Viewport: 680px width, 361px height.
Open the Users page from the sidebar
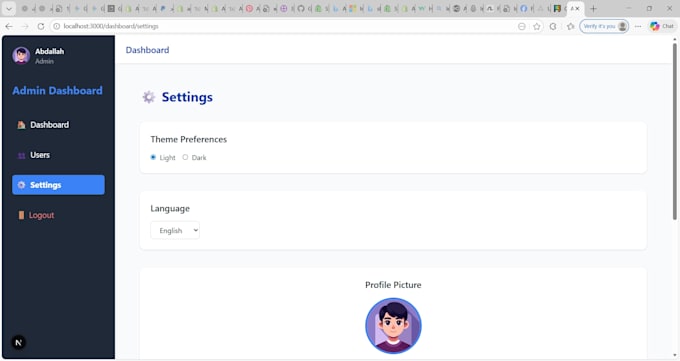click(x=58, y=155)
